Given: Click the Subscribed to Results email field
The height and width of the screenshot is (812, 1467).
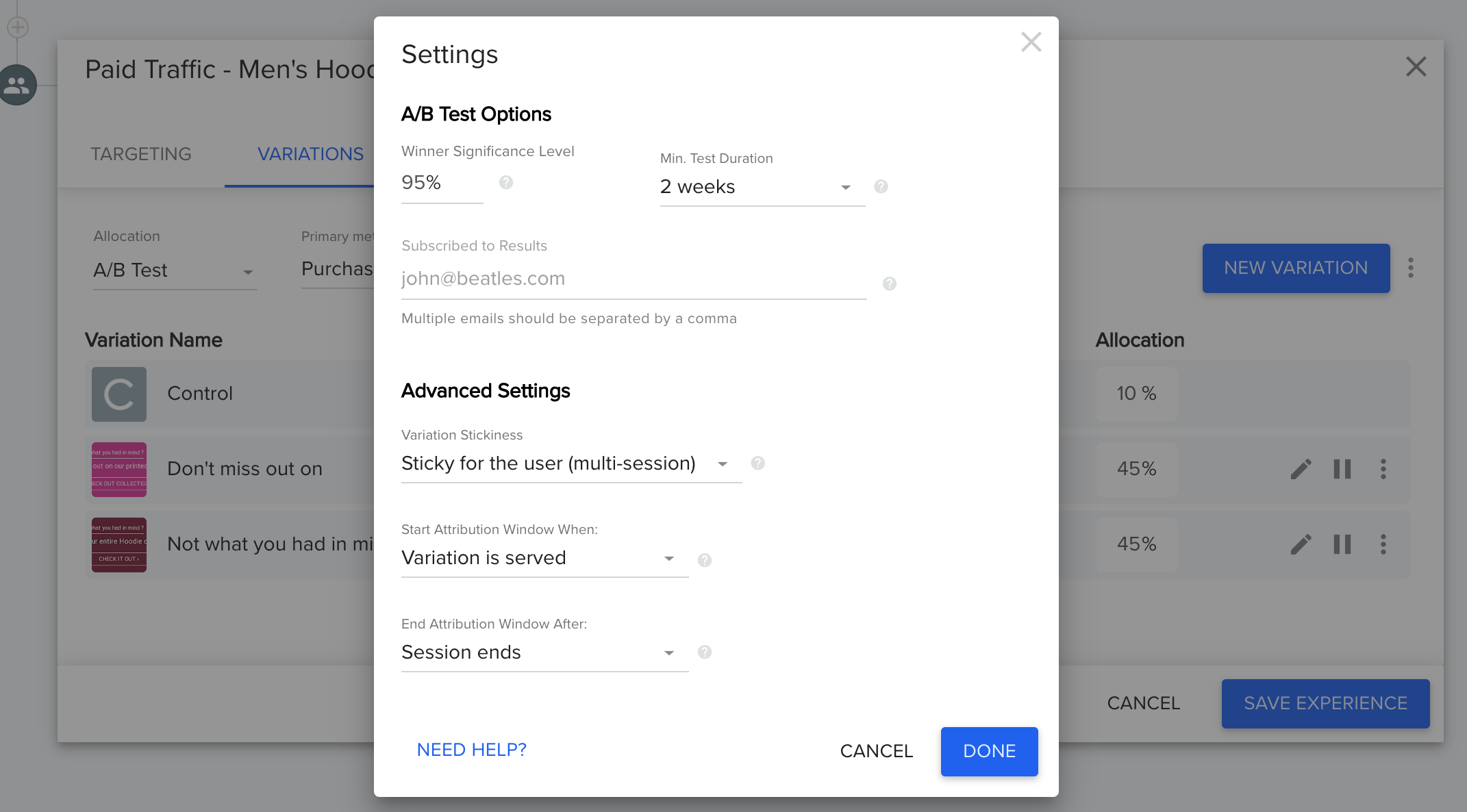Looking at the screenshot, I should point(634,279).
